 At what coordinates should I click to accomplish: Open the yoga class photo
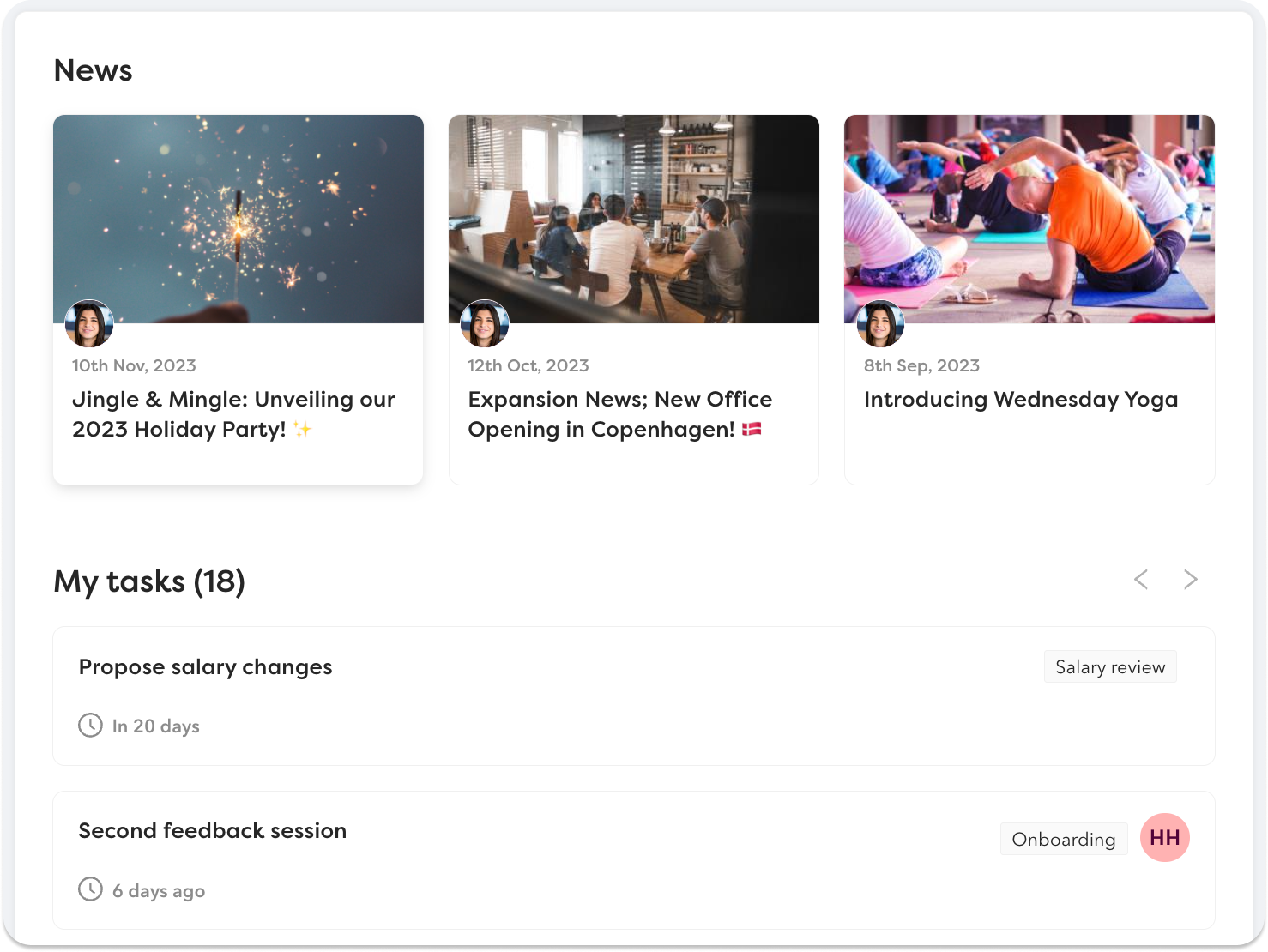1029,219
